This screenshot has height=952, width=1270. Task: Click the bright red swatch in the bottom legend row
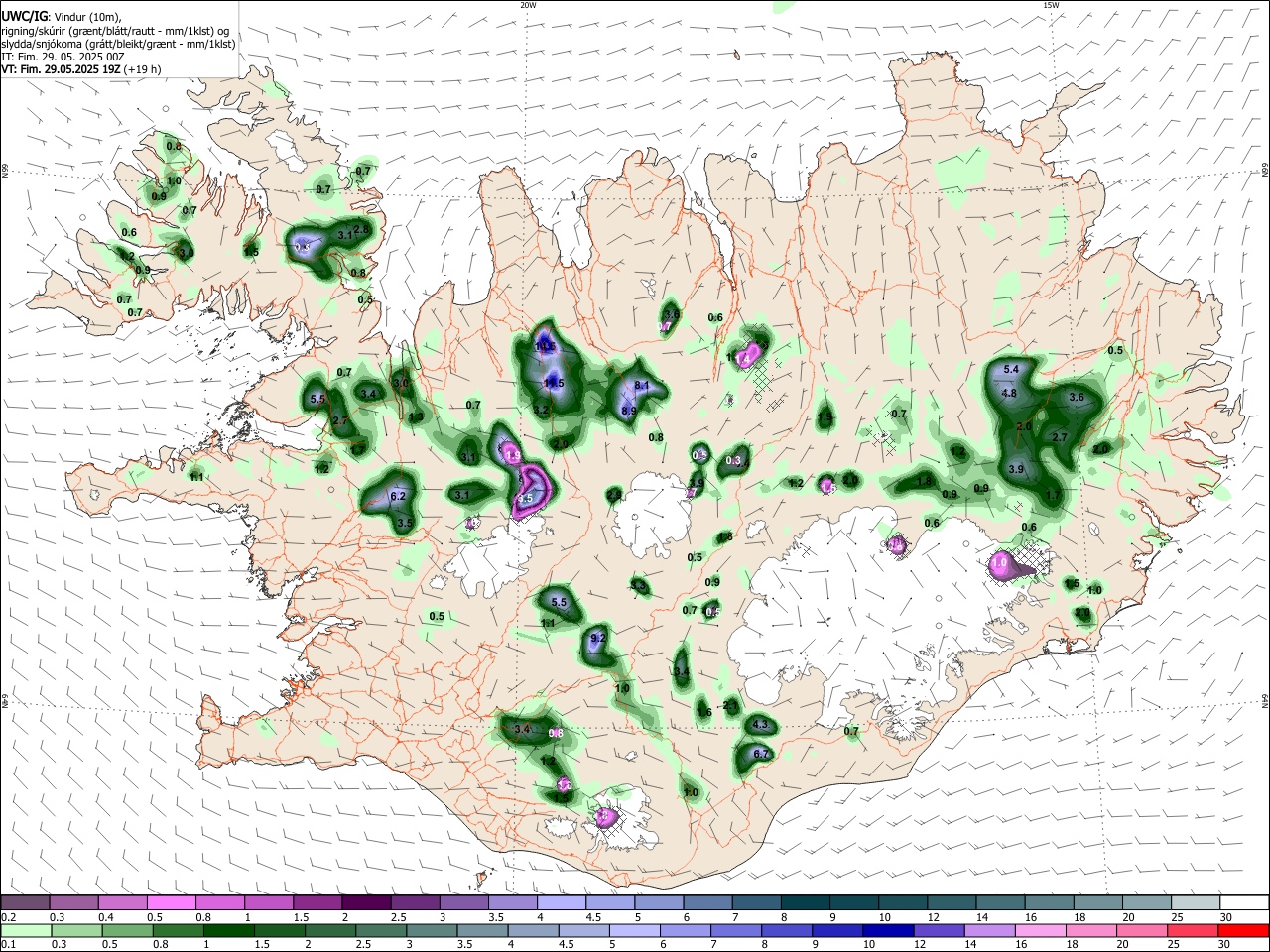(1243, 930)
